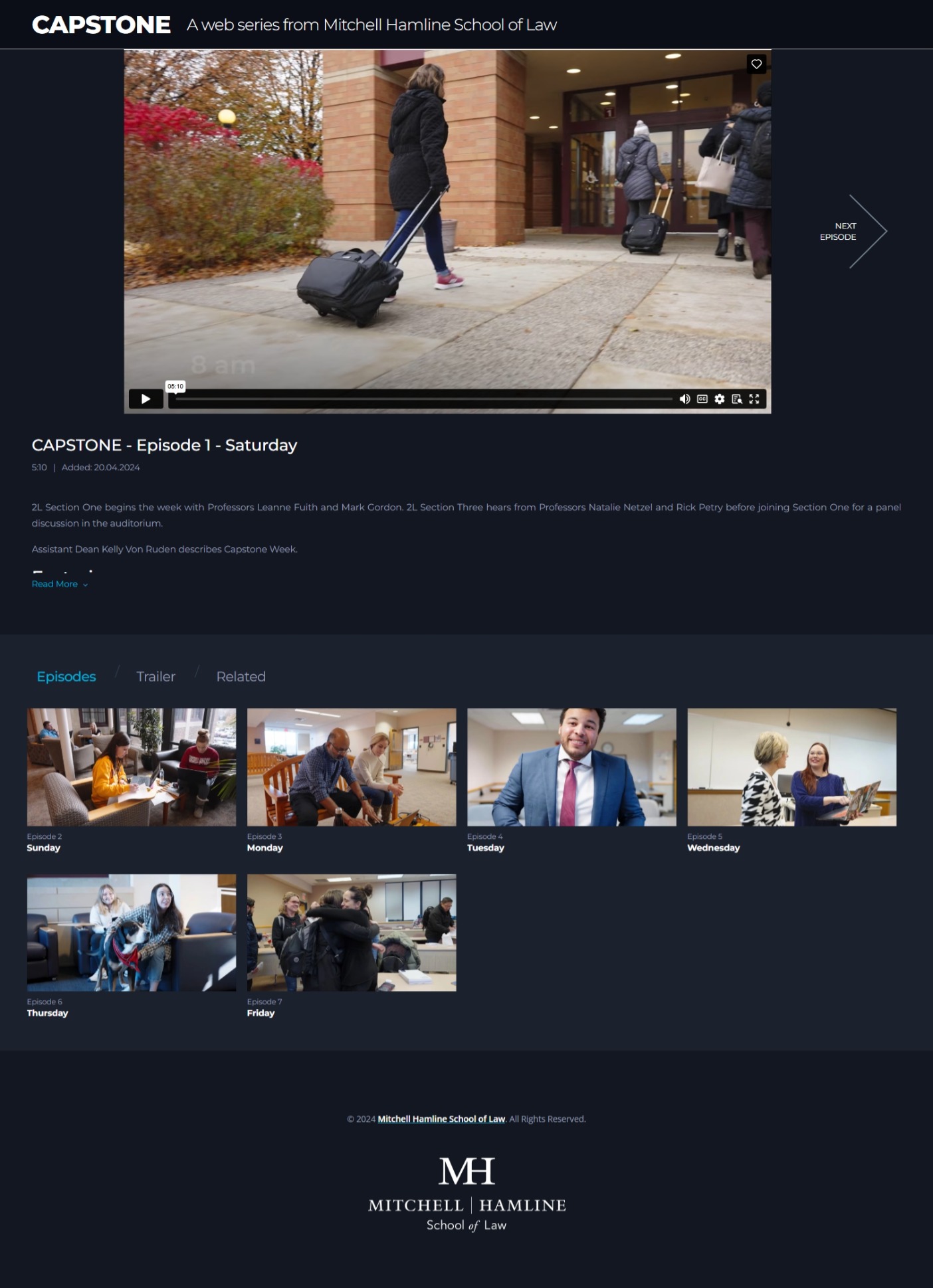933x1288 pixels.
Task: Play the Episode 1 video
Action: (146, 399)
